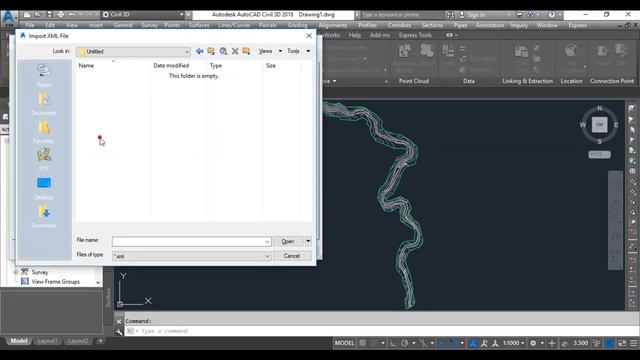Open History location in dialog sidebar
Image resolution: width=640 pixels, height=360 pixels.
click(x=44, y=76)
